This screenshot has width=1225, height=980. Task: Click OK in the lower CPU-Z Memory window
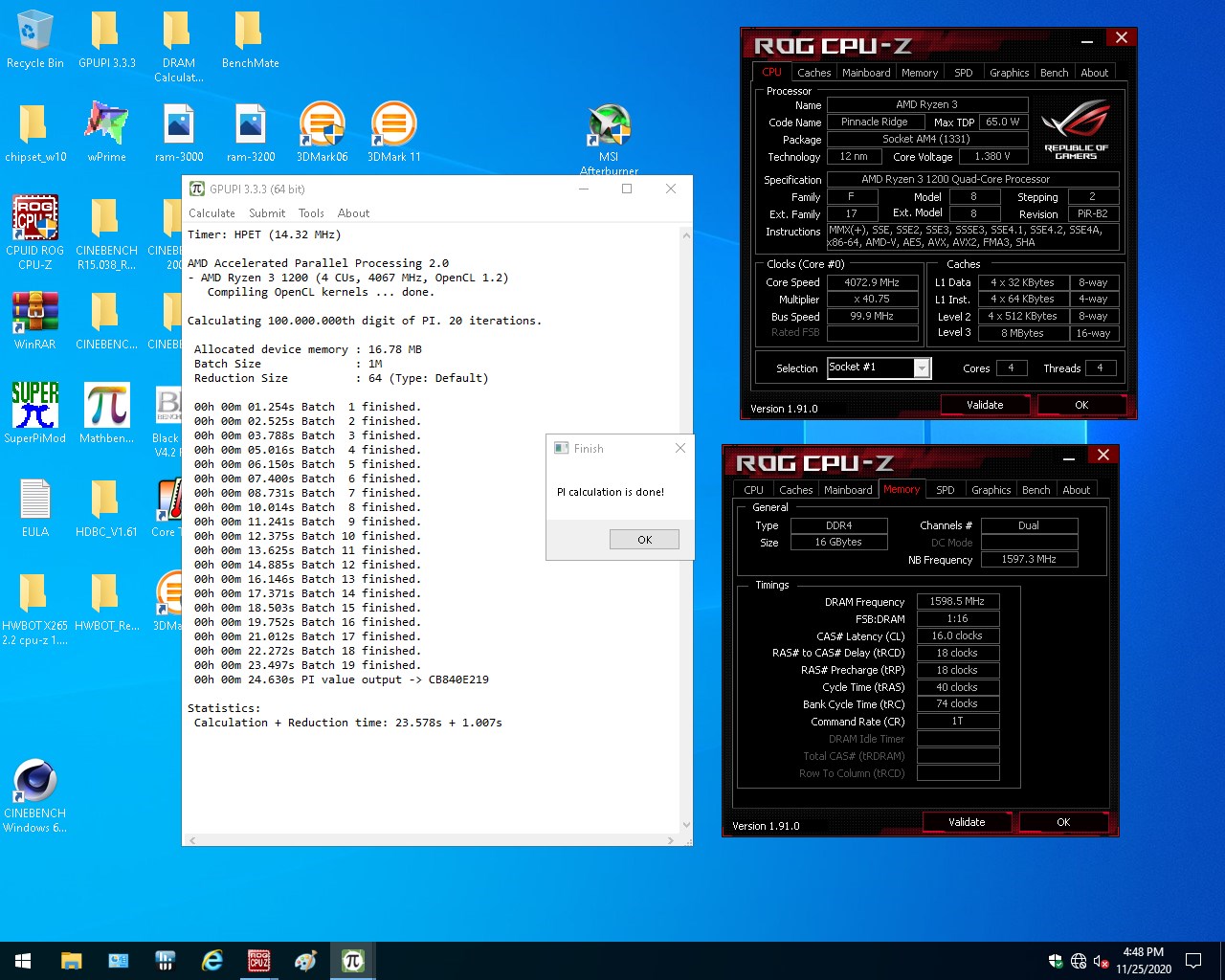click(x=1063, y=822)
